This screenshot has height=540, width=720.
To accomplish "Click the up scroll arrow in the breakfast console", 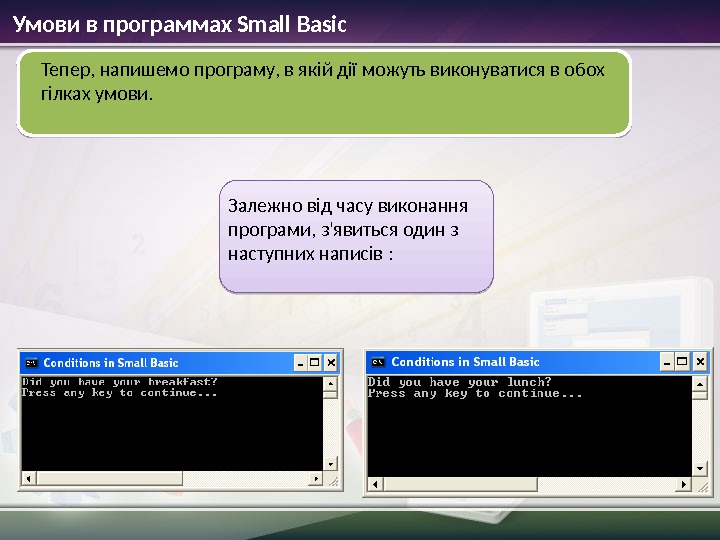I will coord(331,384).
